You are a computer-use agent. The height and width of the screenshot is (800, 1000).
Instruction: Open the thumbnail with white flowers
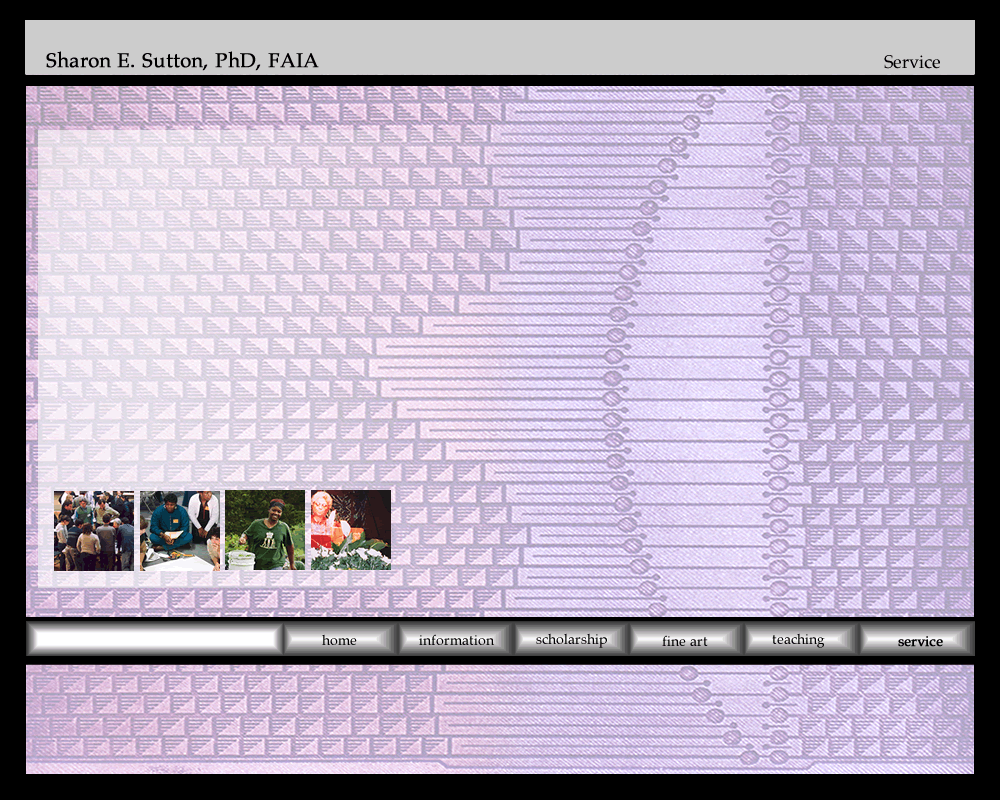coord(351,531)
